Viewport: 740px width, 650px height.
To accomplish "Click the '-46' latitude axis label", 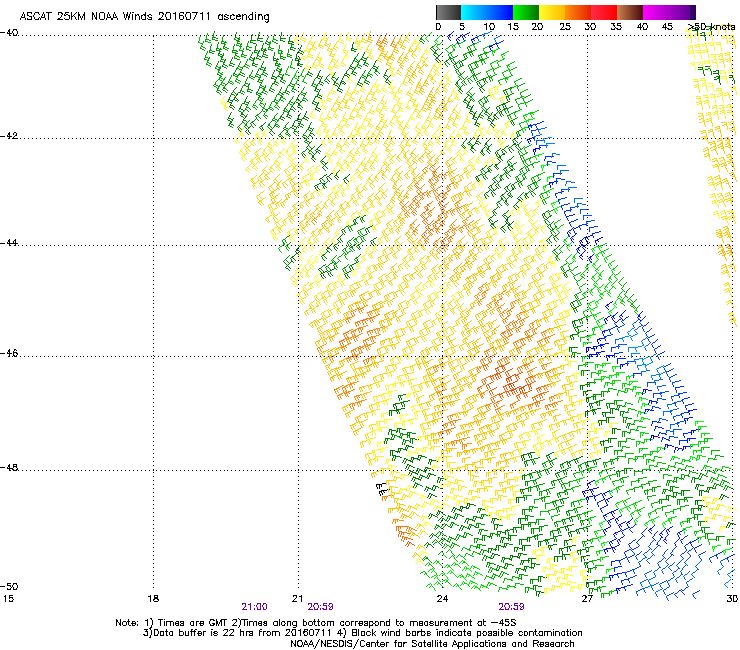I will click(9, 353).
